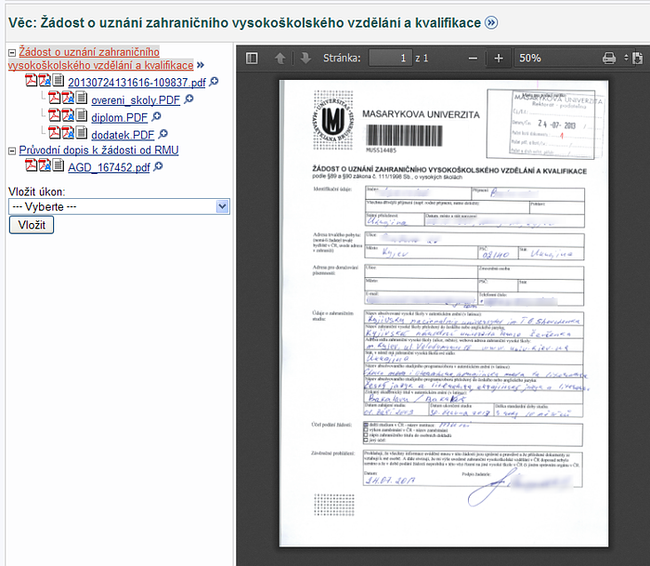Viewport: 650px width, 566px height.
Task: Open text document icon for diplom.PDF
Action: click(x=82, y=115)
